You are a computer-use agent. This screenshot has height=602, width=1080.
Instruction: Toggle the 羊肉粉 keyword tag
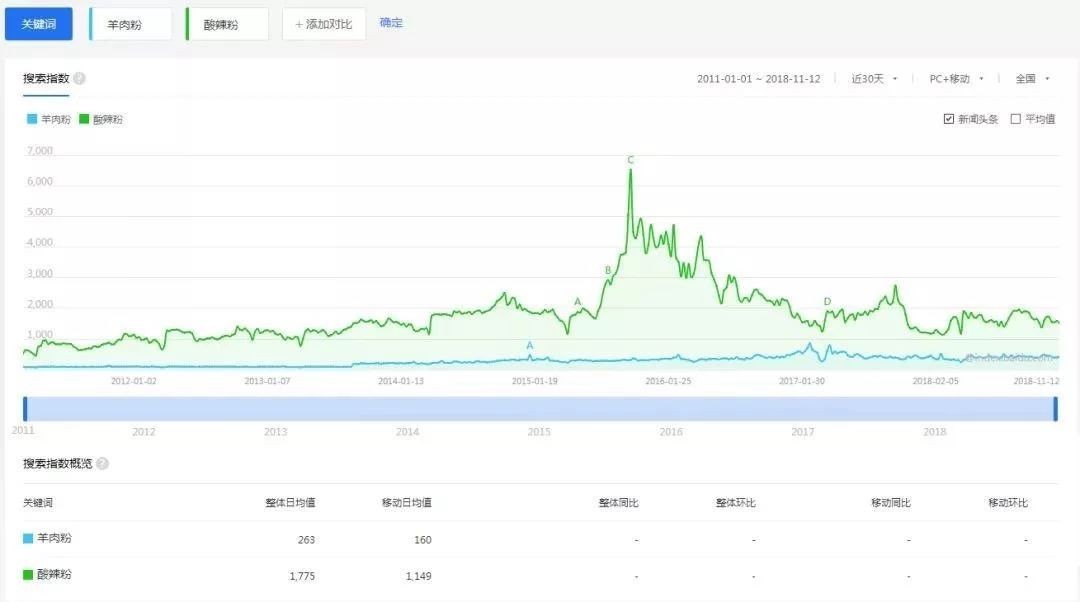coord(128,21)
